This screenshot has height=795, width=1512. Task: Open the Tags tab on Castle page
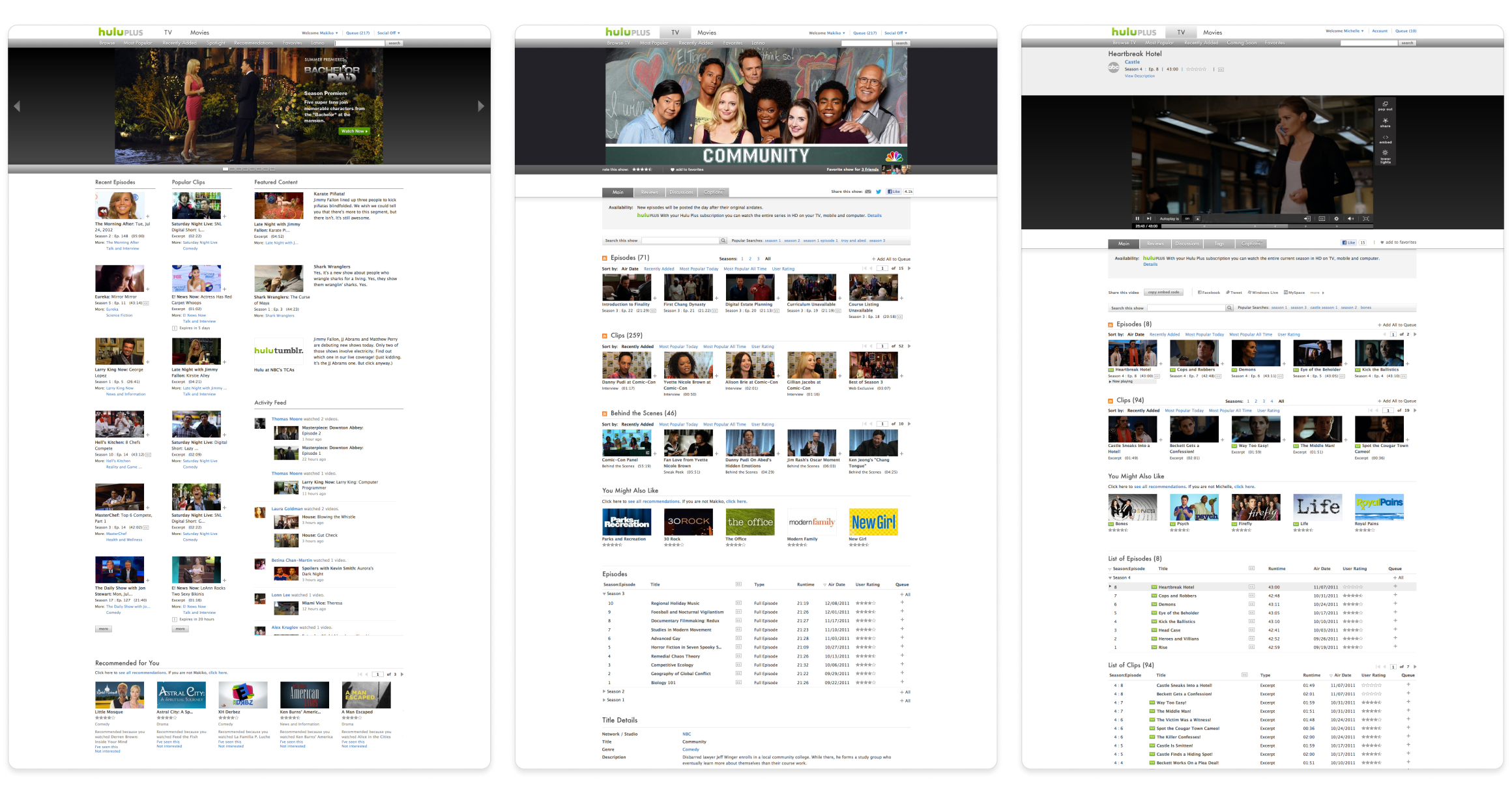tap(1219, 244)
